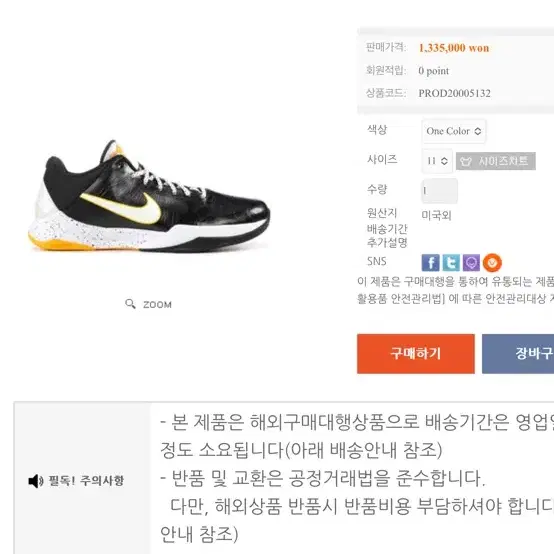Click the speaker icon beside 필독! 주의사항

point(36,481)
